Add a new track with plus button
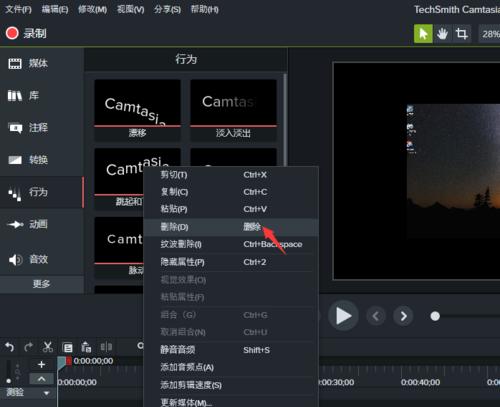This screenshot has height=407, width=500. [41, 364]
